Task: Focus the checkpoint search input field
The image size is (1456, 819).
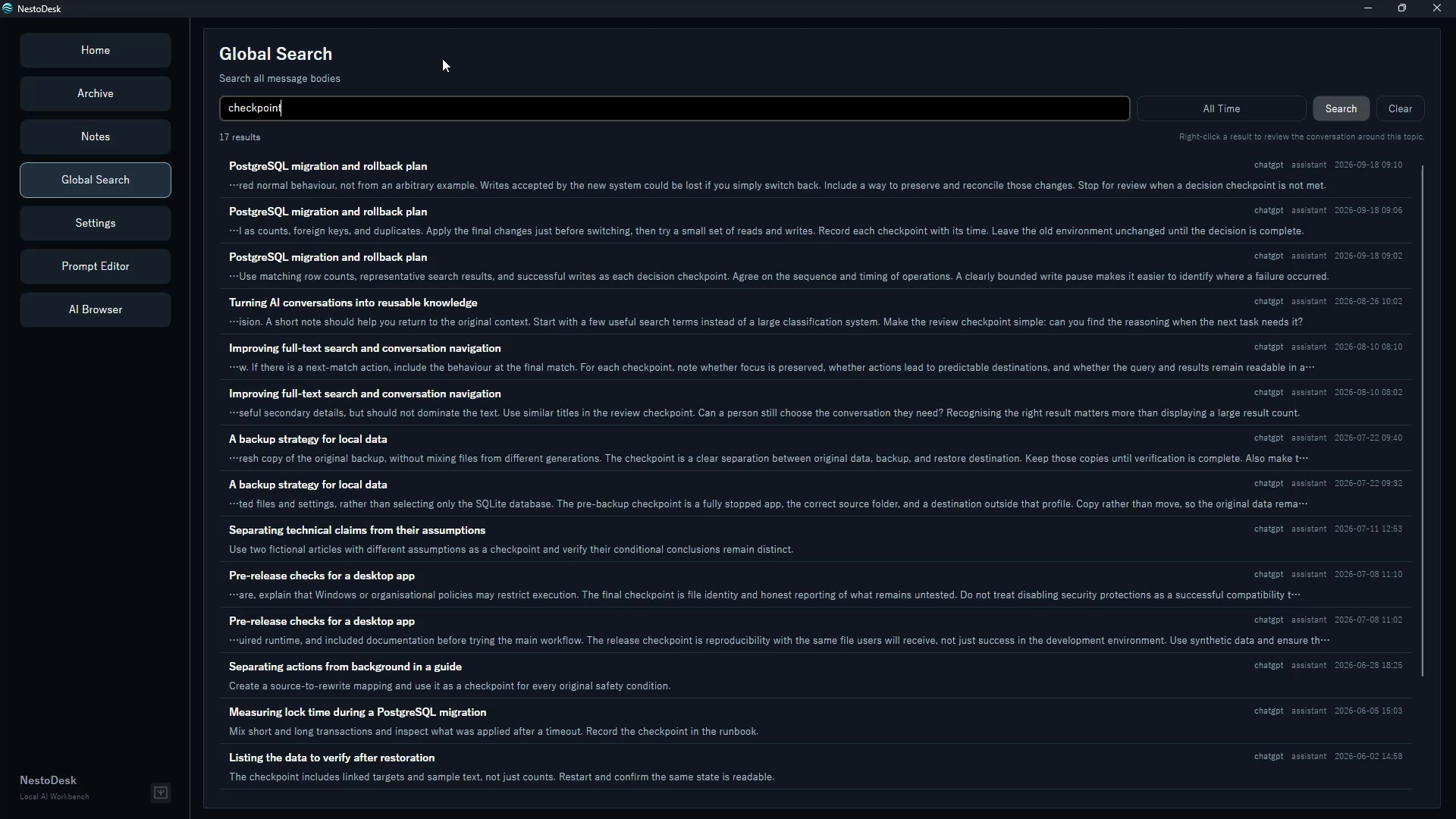Action: tap(674, 108)
